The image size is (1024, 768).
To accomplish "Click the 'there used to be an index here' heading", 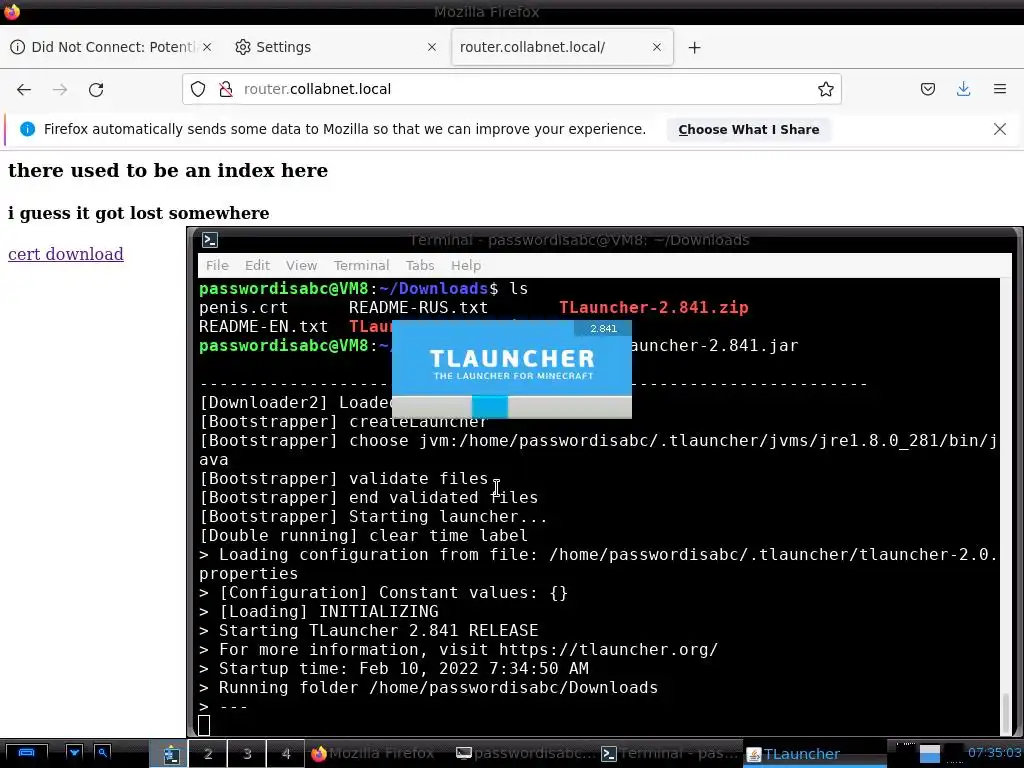I will click(x=168, y=170).
